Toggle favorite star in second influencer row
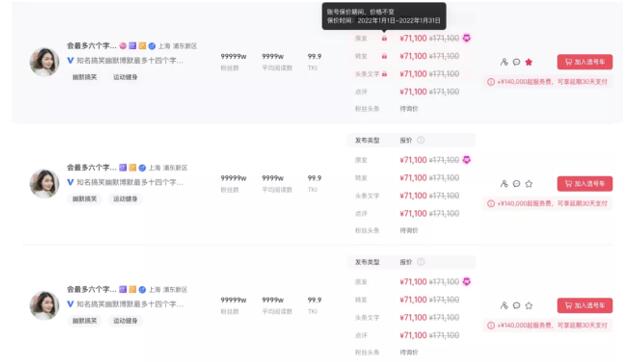 click(529, 184)
